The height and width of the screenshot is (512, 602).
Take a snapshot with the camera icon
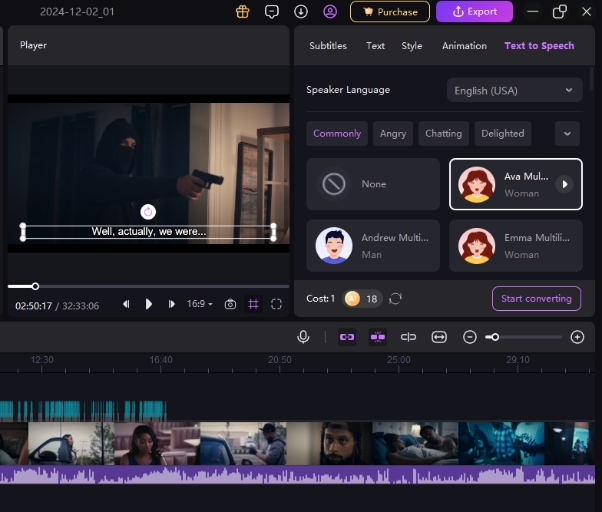230,304
